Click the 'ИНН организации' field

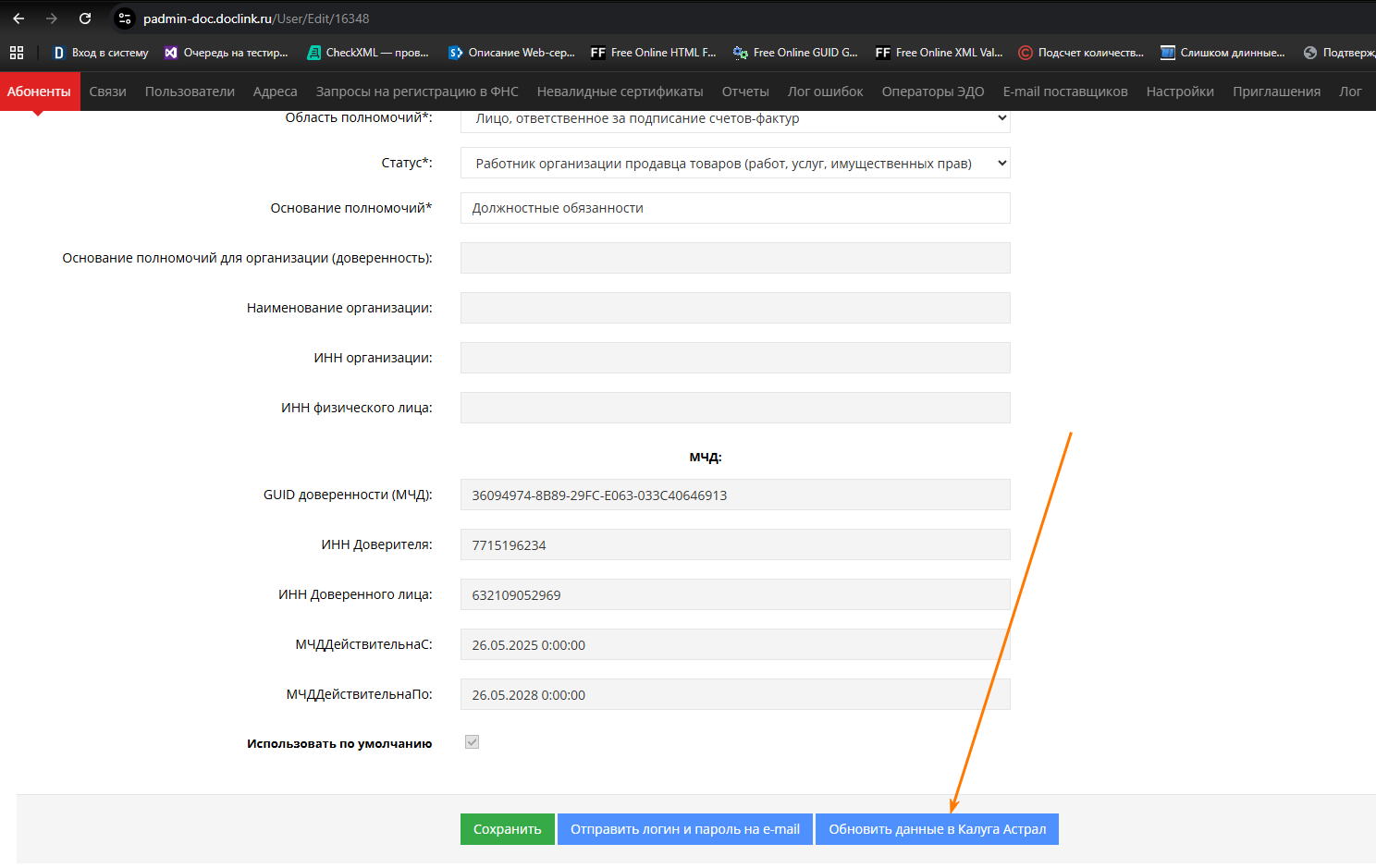[x=735, y=358]
